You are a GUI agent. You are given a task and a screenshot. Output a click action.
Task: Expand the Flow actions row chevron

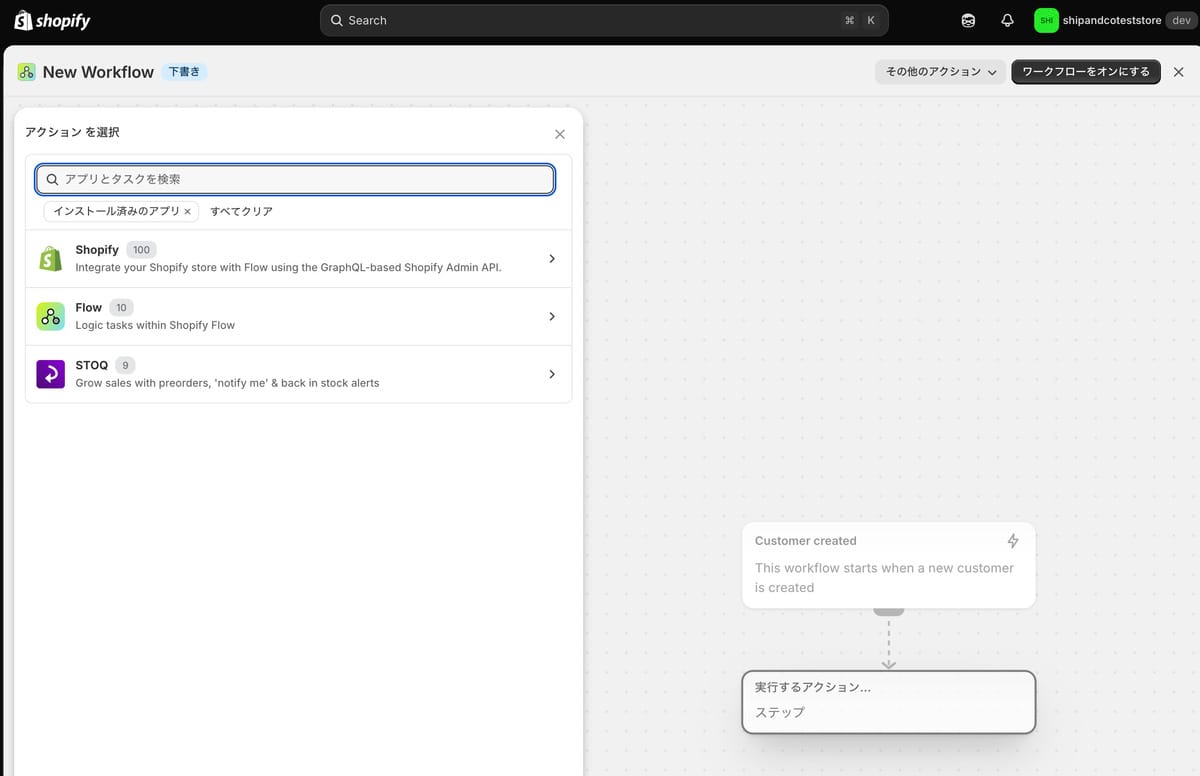coord(552,316)
